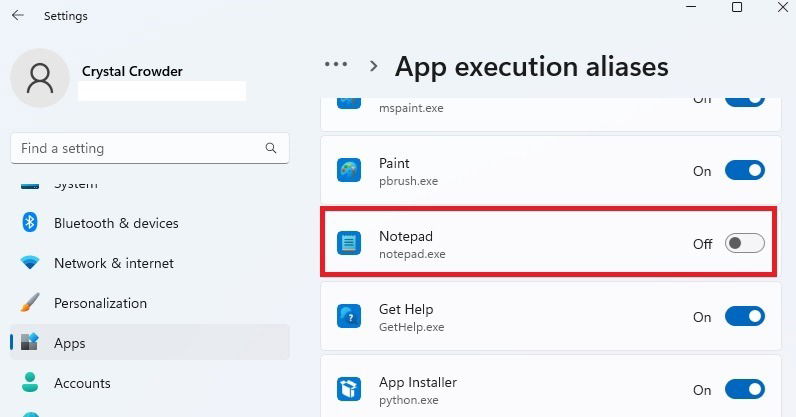Open the Accounts settings category
796x417 pixels.
(150, 383)
